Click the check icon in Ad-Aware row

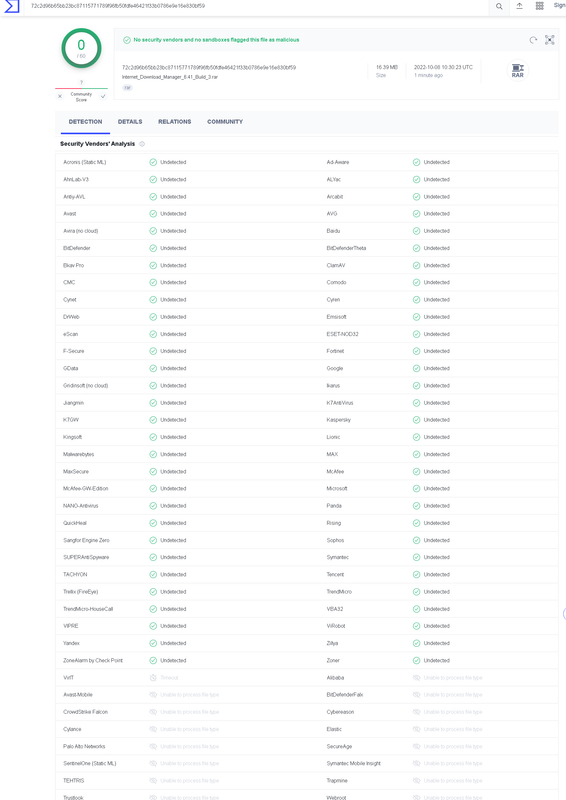click(x=416, y=162)
